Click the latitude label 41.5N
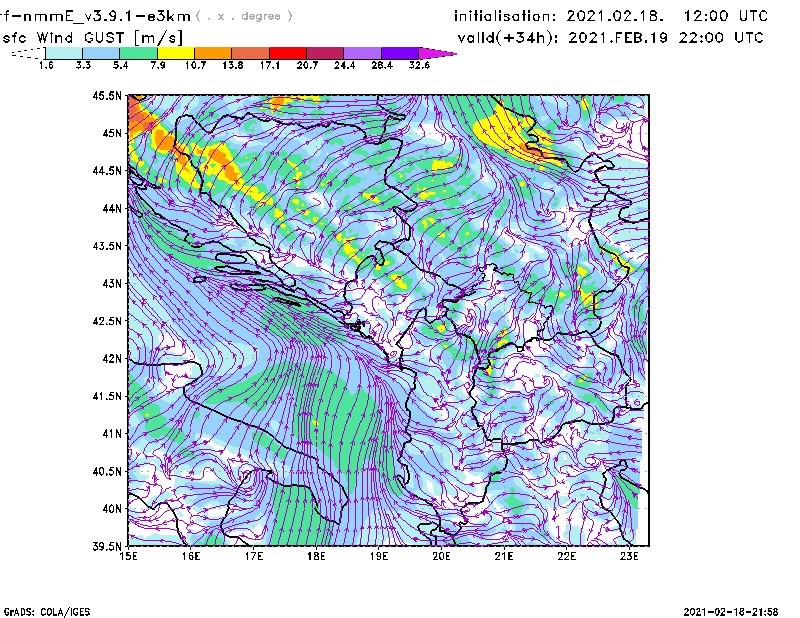800x618 pixels. 108,396
